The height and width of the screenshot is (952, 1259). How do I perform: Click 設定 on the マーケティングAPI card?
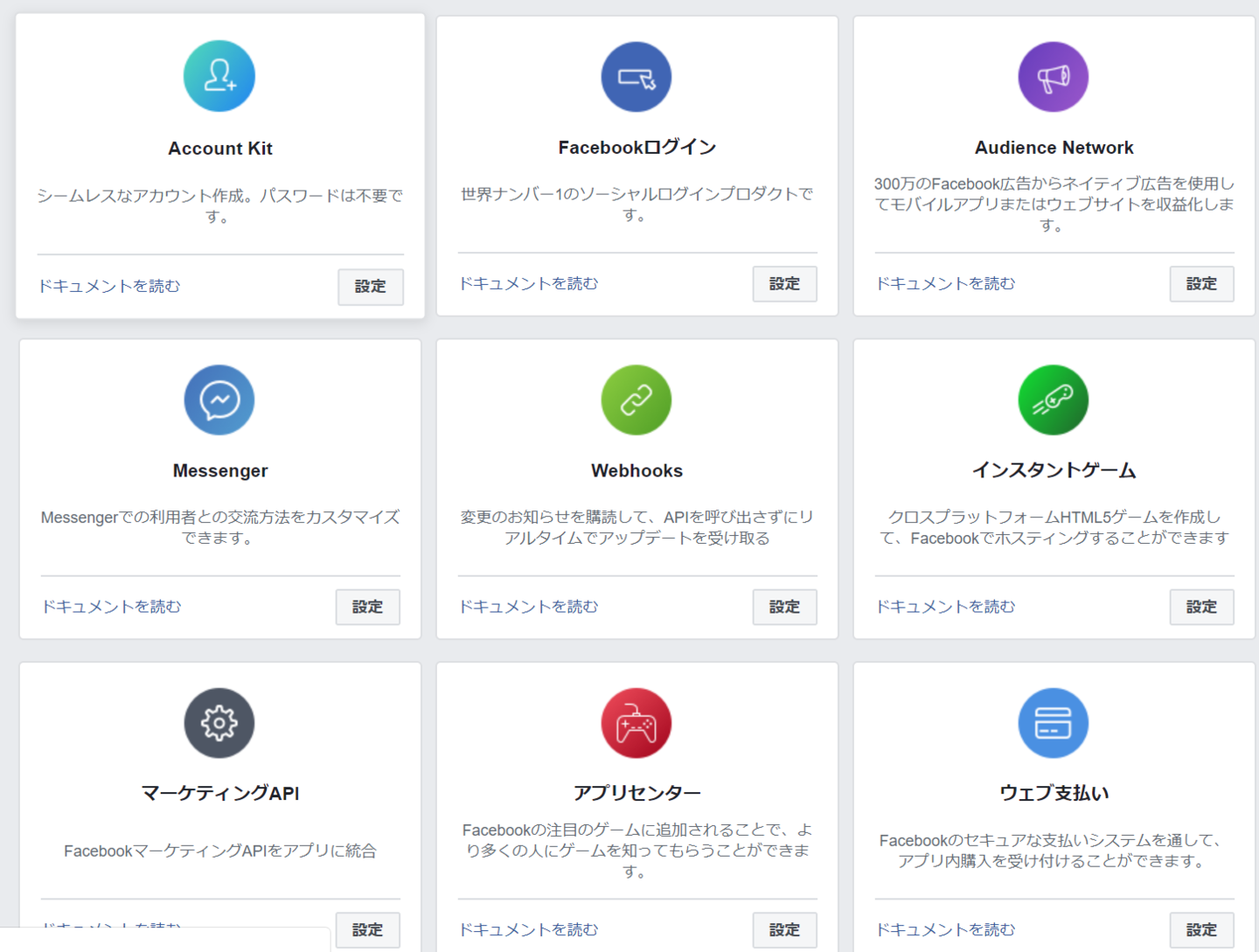368,930
